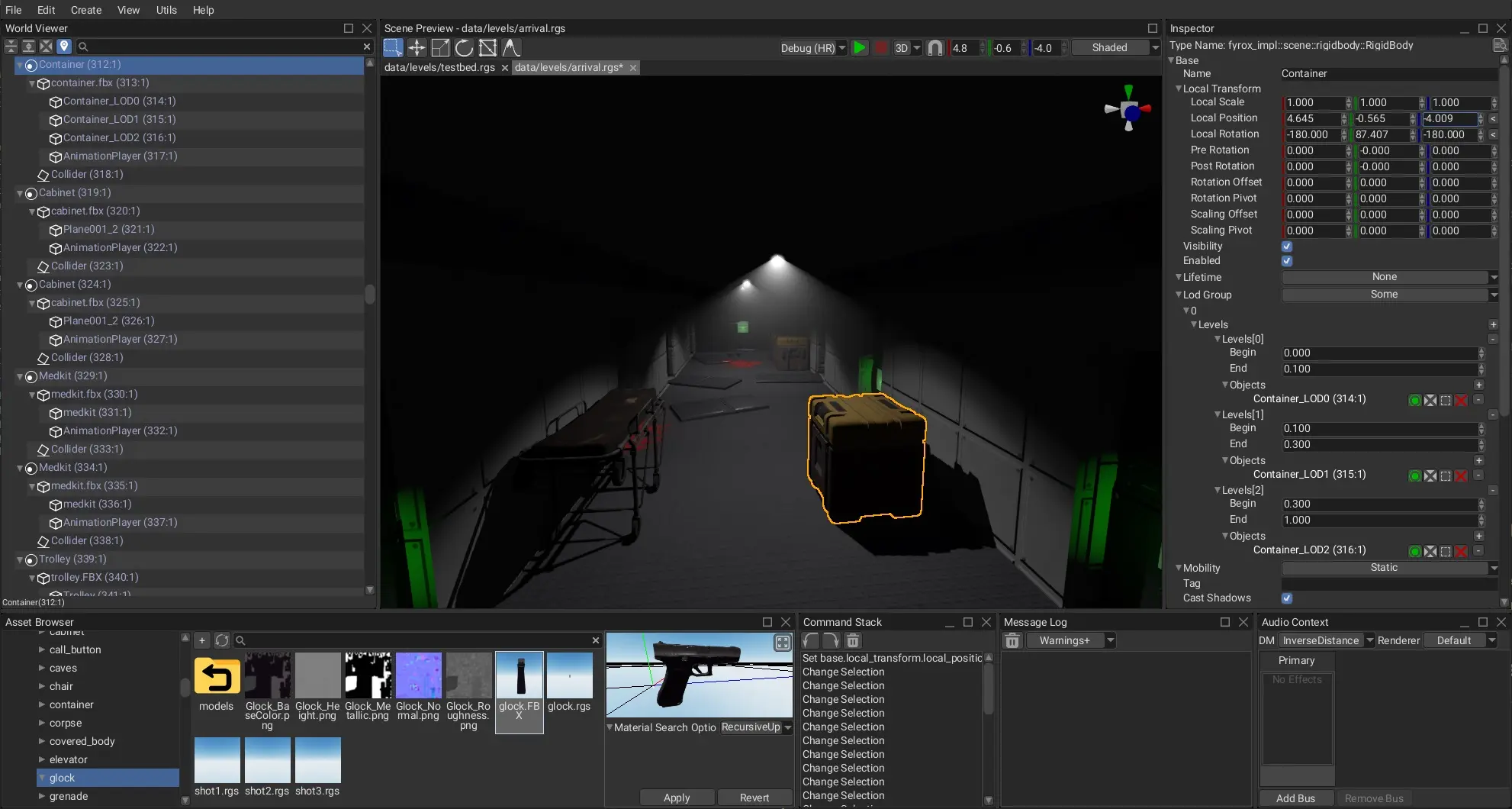
Task: Click the Undo arrow in Command Stack
Action: point(811,641)
